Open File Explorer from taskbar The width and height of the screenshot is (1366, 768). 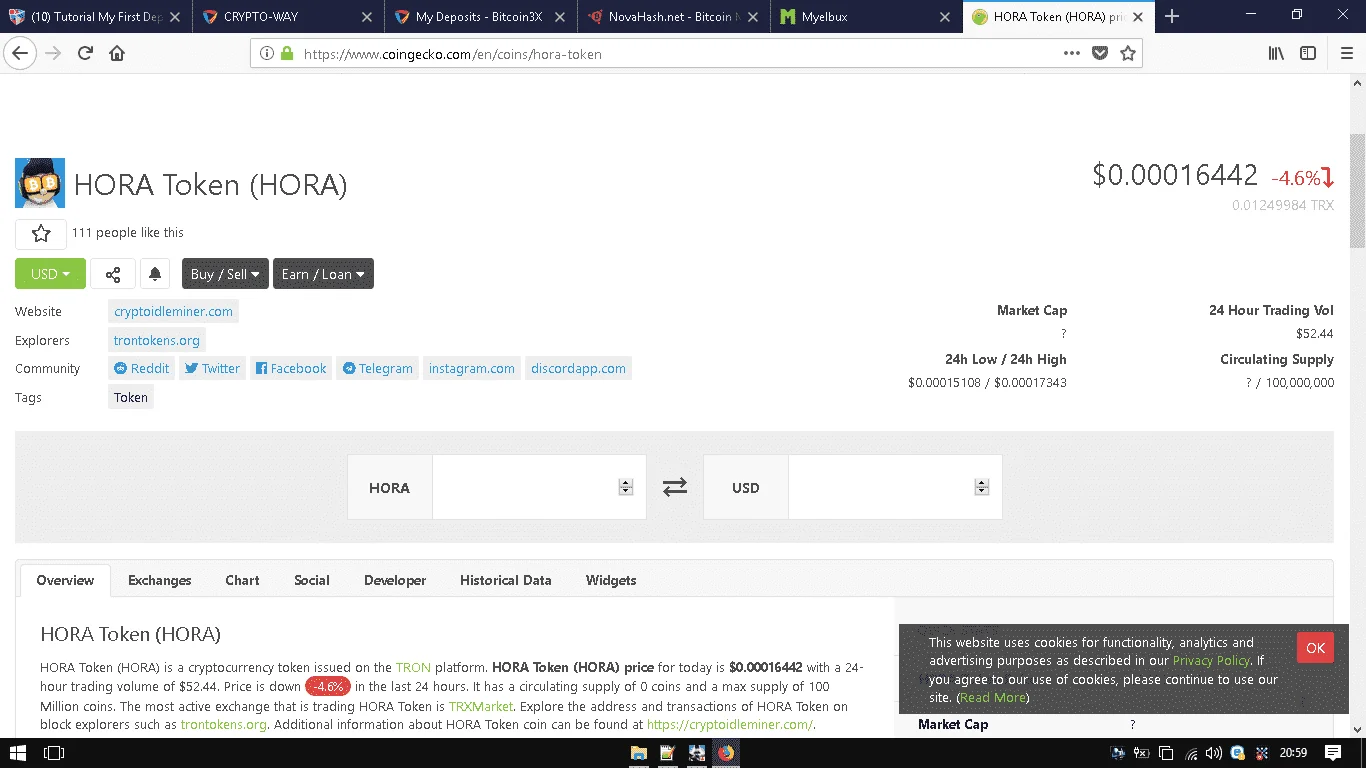tap(638, 753)
